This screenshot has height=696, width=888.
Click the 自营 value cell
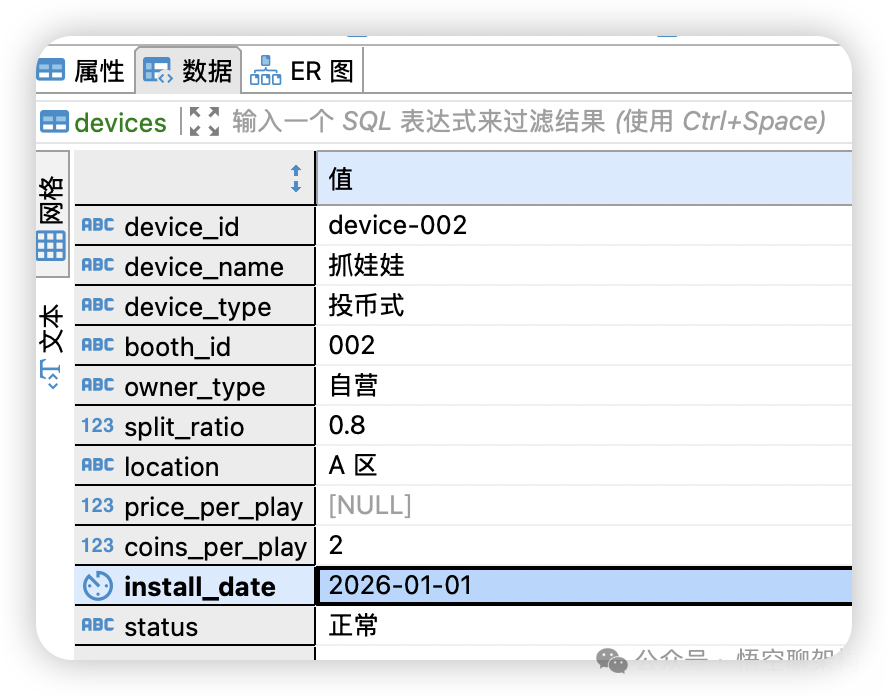(584, 386)
